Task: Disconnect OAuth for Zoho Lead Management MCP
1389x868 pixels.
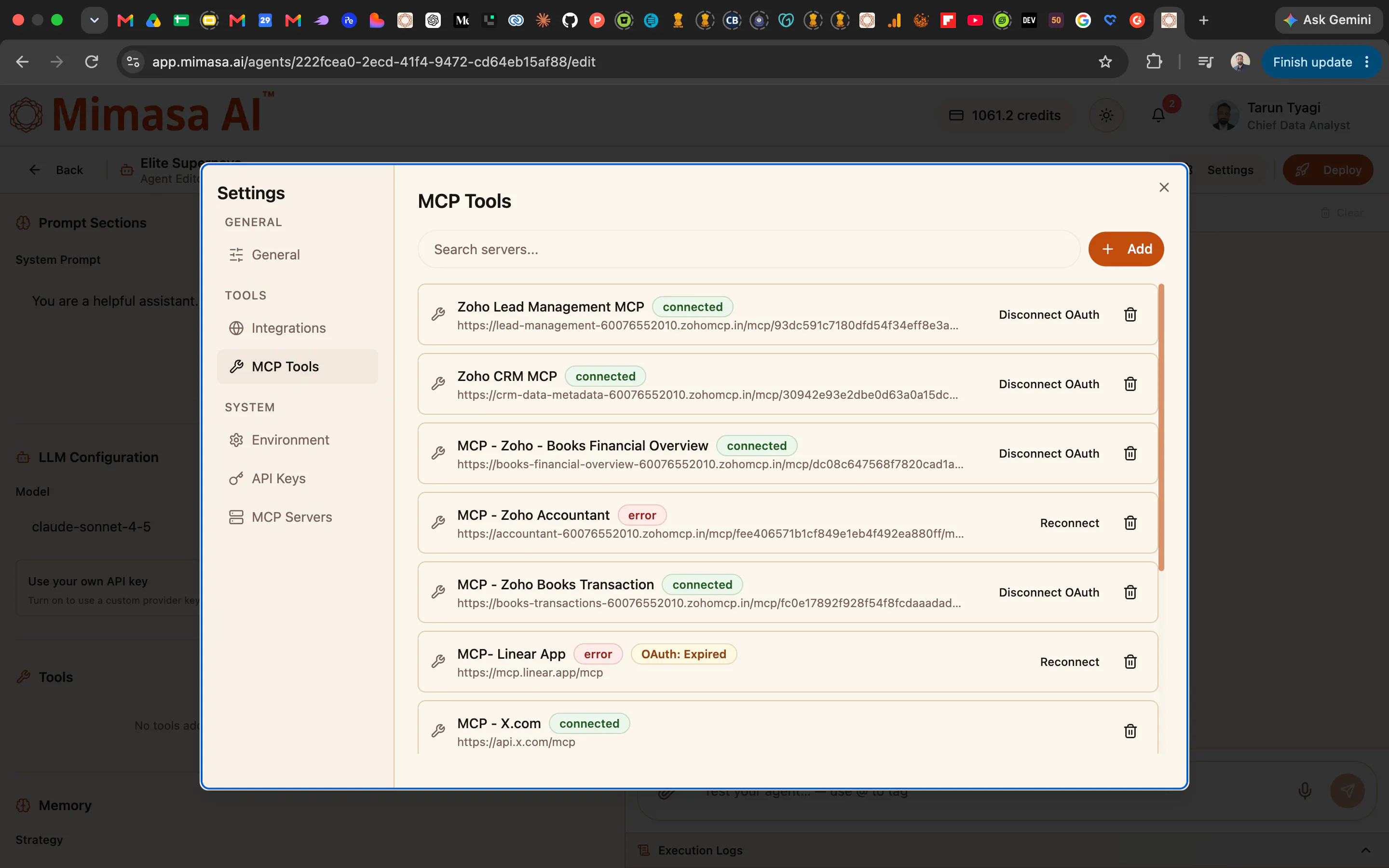Action: (1049, 314)
